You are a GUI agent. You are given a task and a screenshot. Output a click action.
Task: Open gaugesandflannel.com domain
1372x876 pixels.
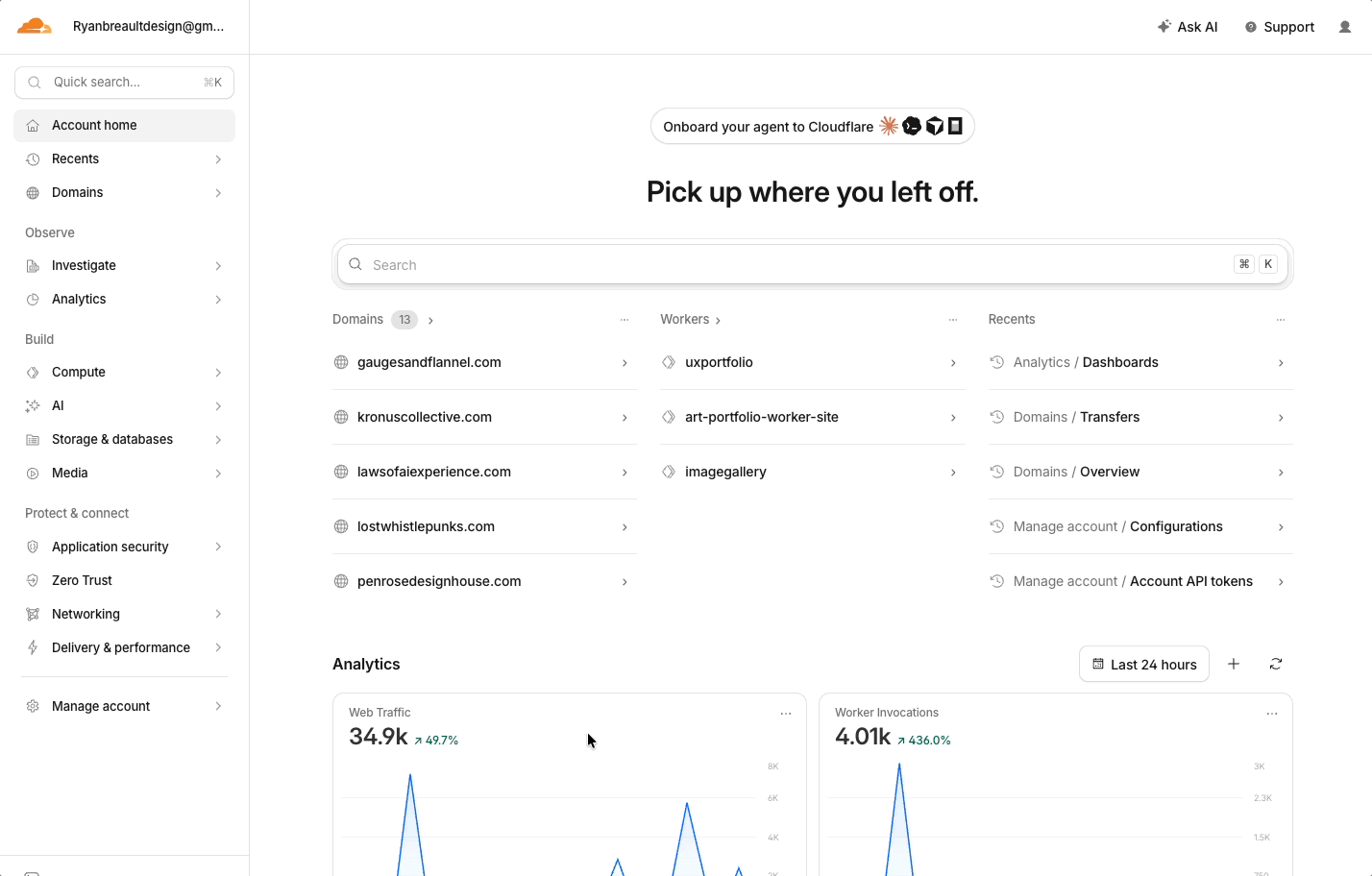484,362
